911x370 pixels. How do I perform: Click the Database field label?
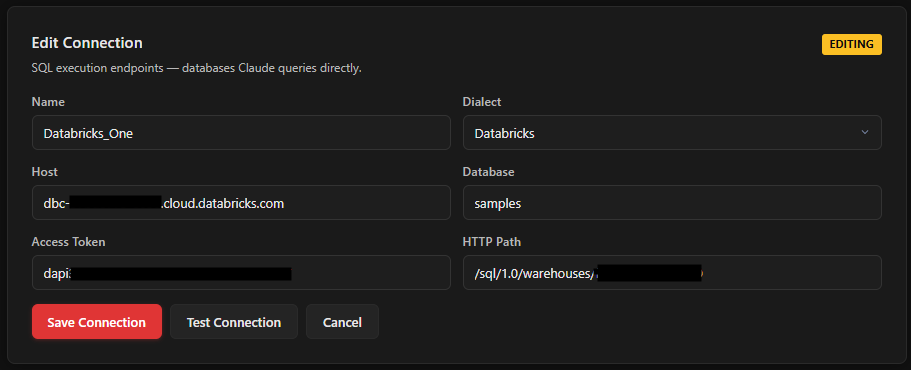point(489,172)
